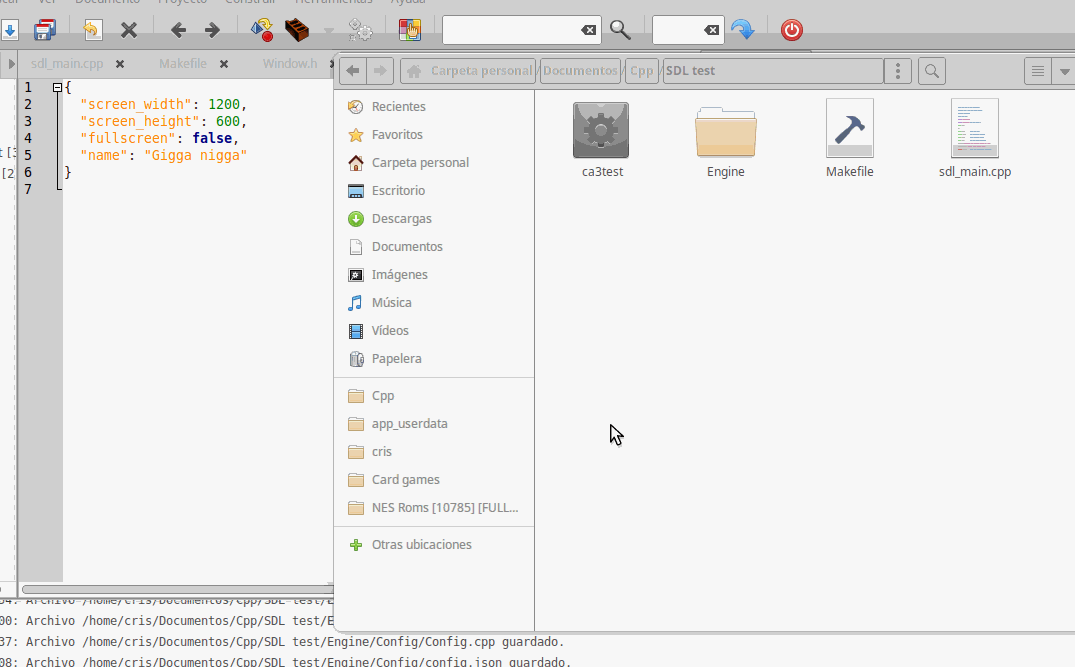Switch to the sdl_main.cpp editor tab
The image size is (1075, 667).
(x=67, y=64)
